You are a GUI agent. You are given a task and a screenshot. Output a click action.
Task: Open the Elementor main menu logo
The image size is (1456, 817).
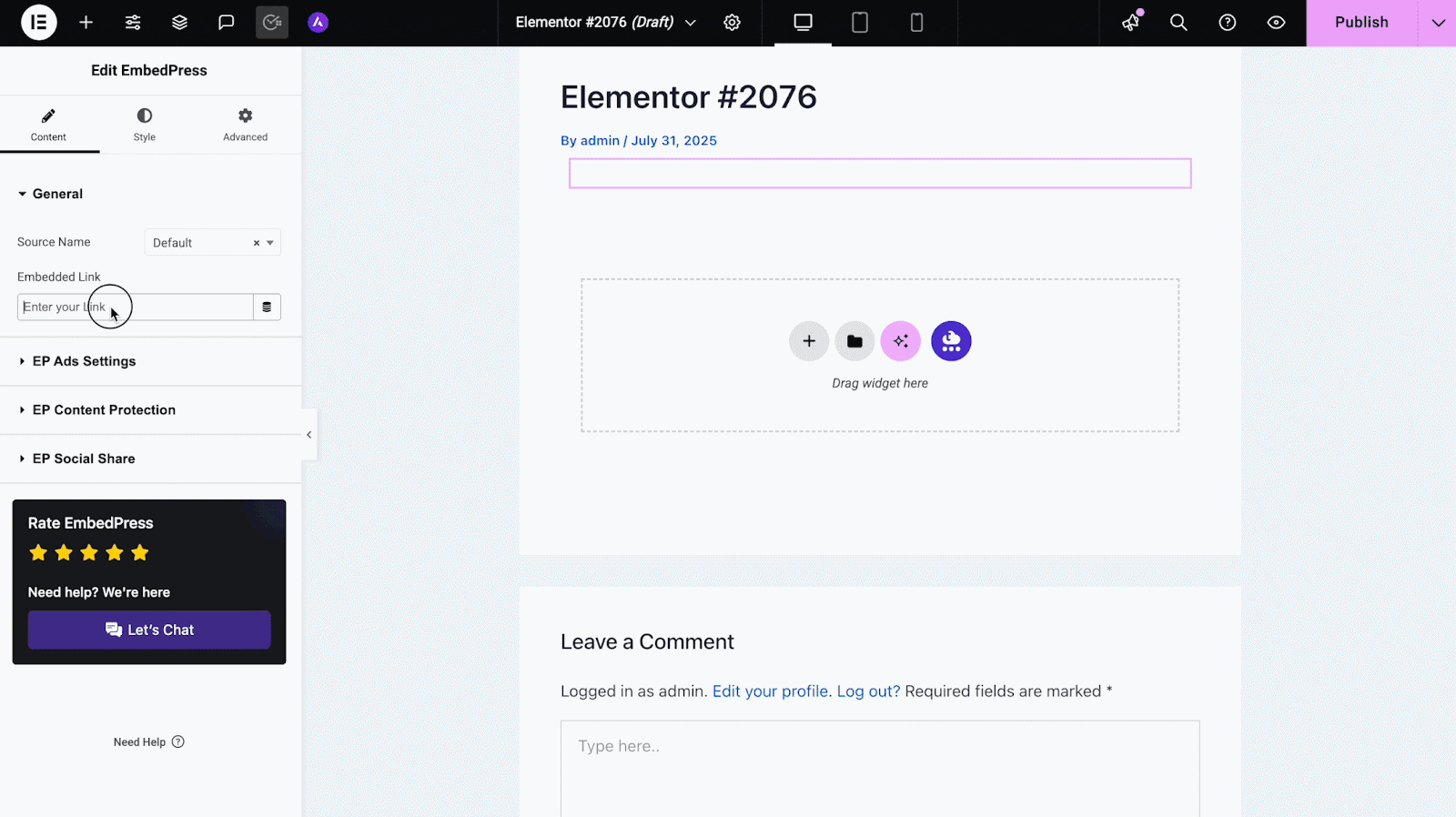coord(38,22)
